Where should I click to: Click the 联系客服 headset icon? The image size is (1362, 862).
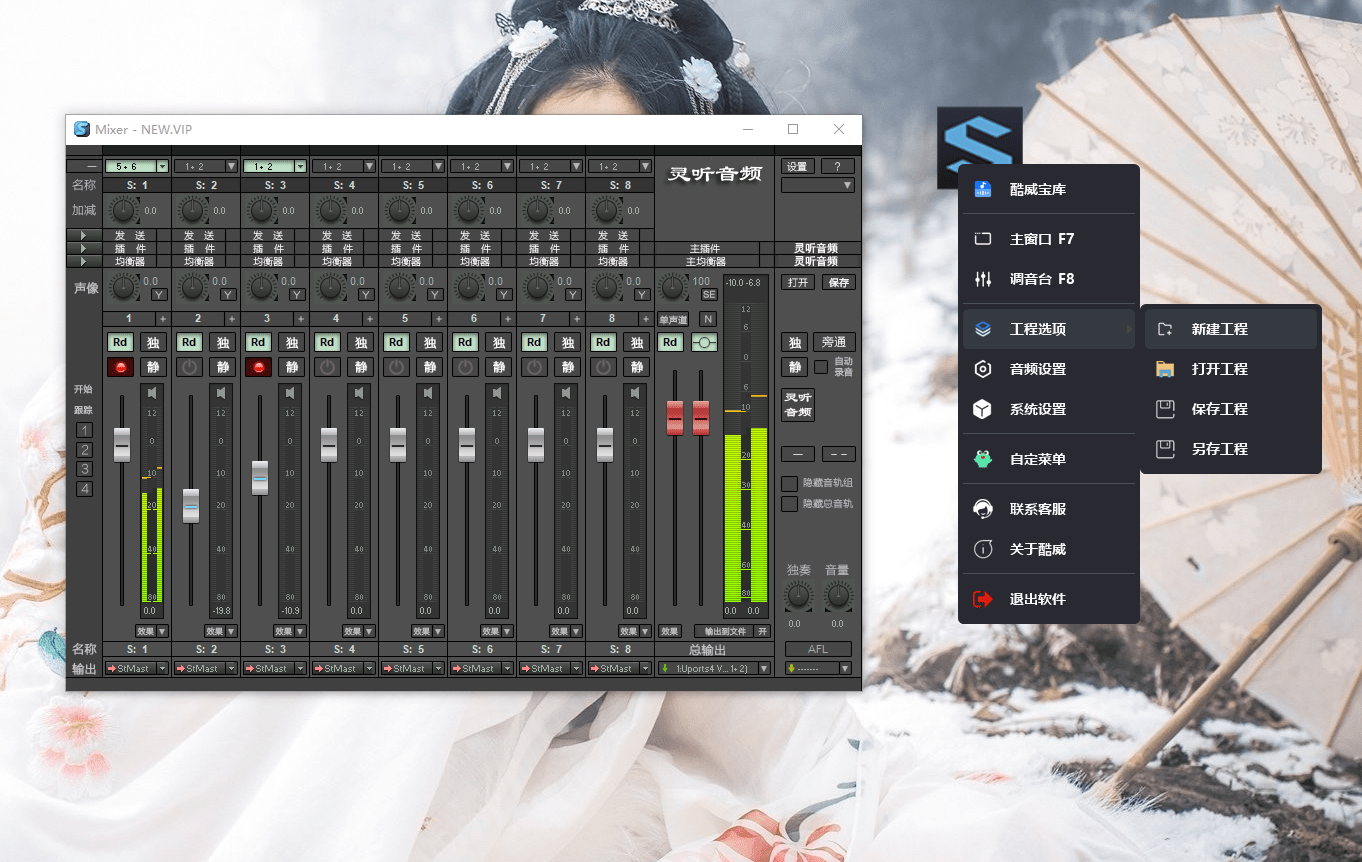point(983,509)
